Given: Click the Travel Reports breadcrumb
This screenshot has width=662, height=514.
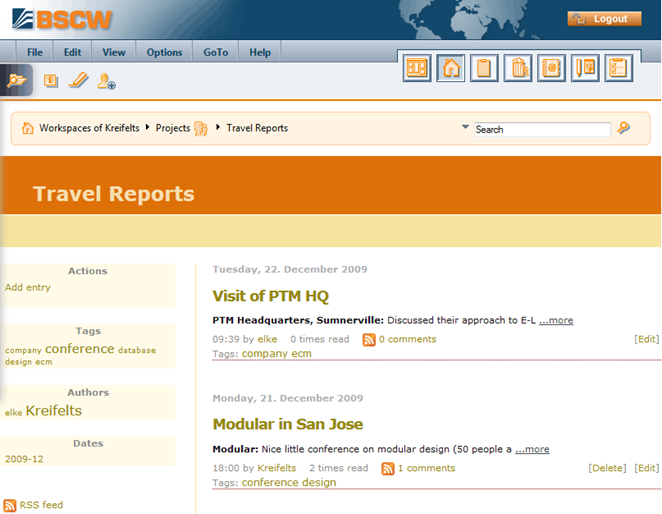Looking at the screenshot, I should click(257, 128).
